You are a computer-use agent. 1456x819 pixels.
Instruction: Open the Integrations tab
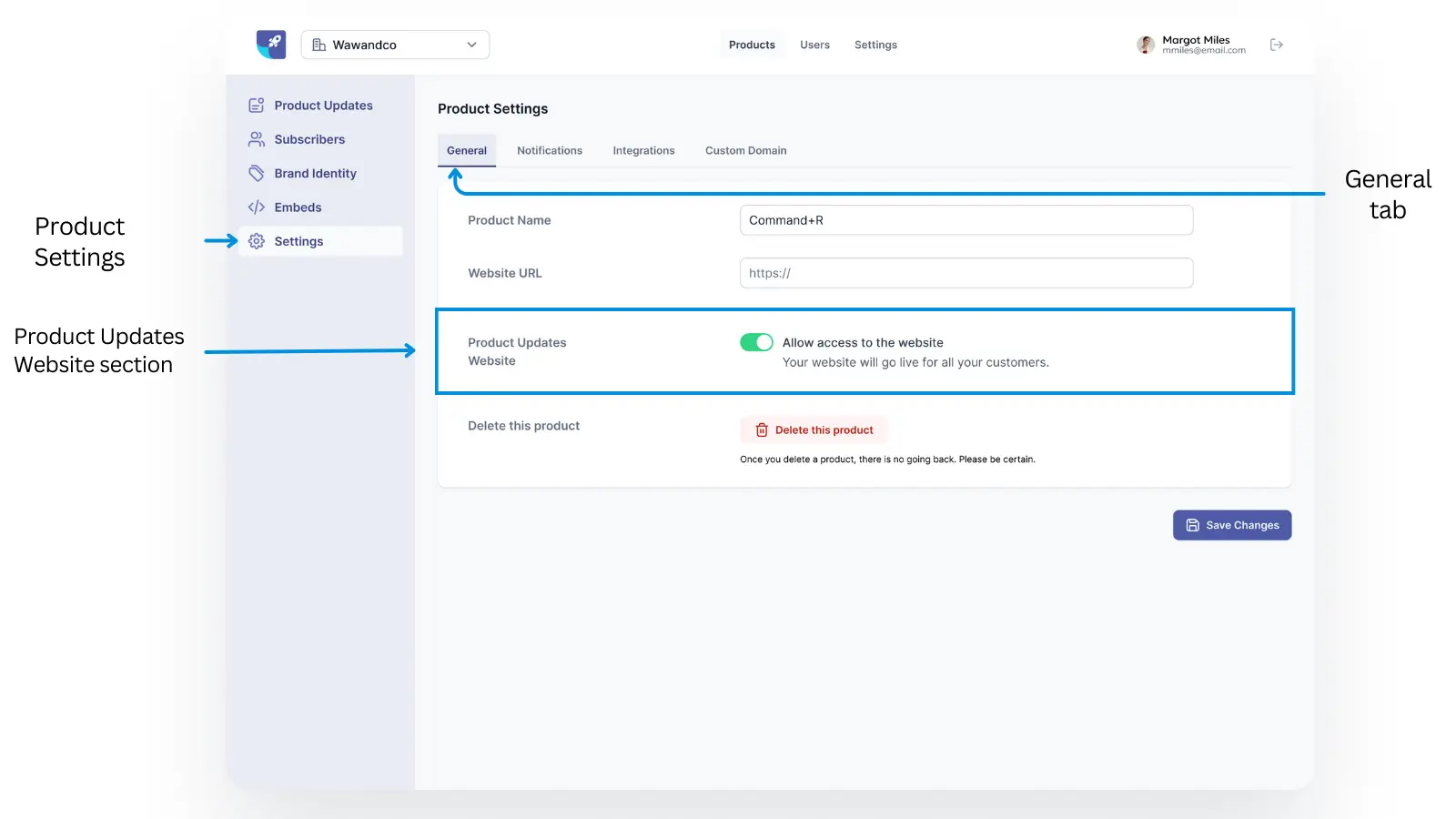(643, 150)
